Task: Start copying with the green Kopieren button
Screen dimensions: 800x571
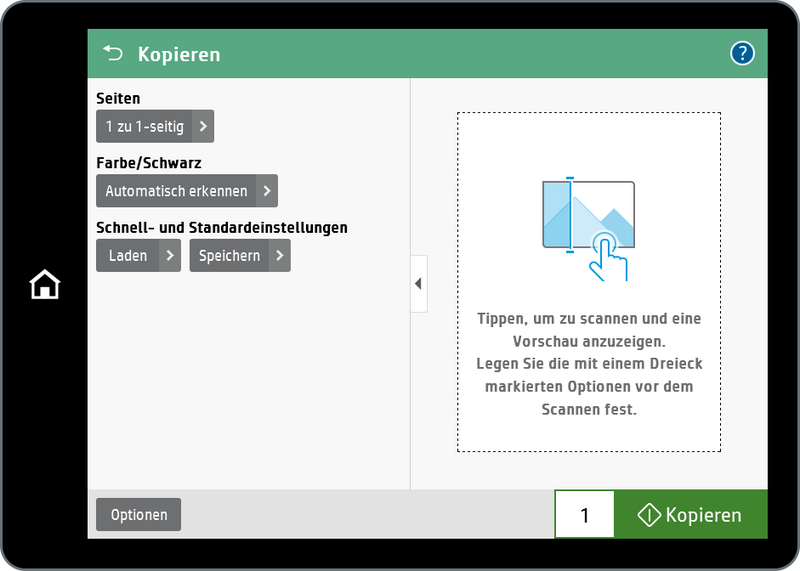Action: (691, 514)
